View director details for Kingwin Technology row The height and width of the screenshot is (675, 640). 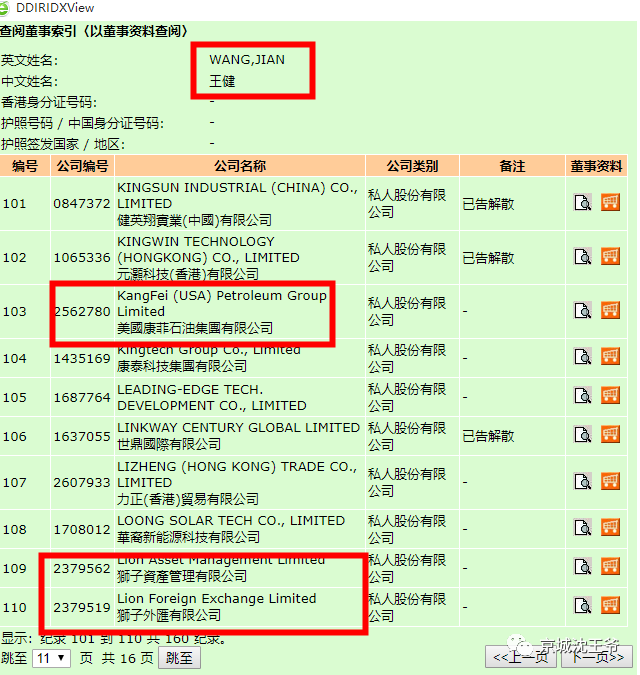[583, 257]
